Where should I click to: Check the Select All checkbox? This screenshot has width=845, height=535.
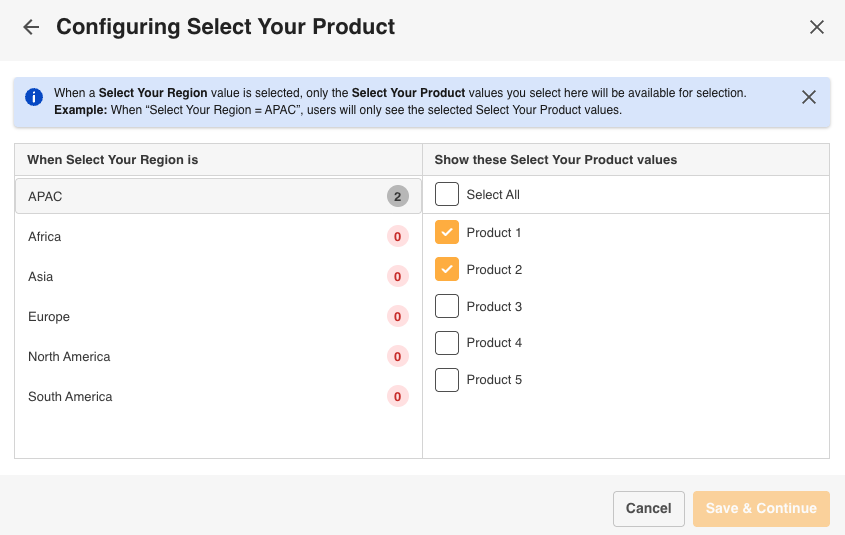(447, 194)
